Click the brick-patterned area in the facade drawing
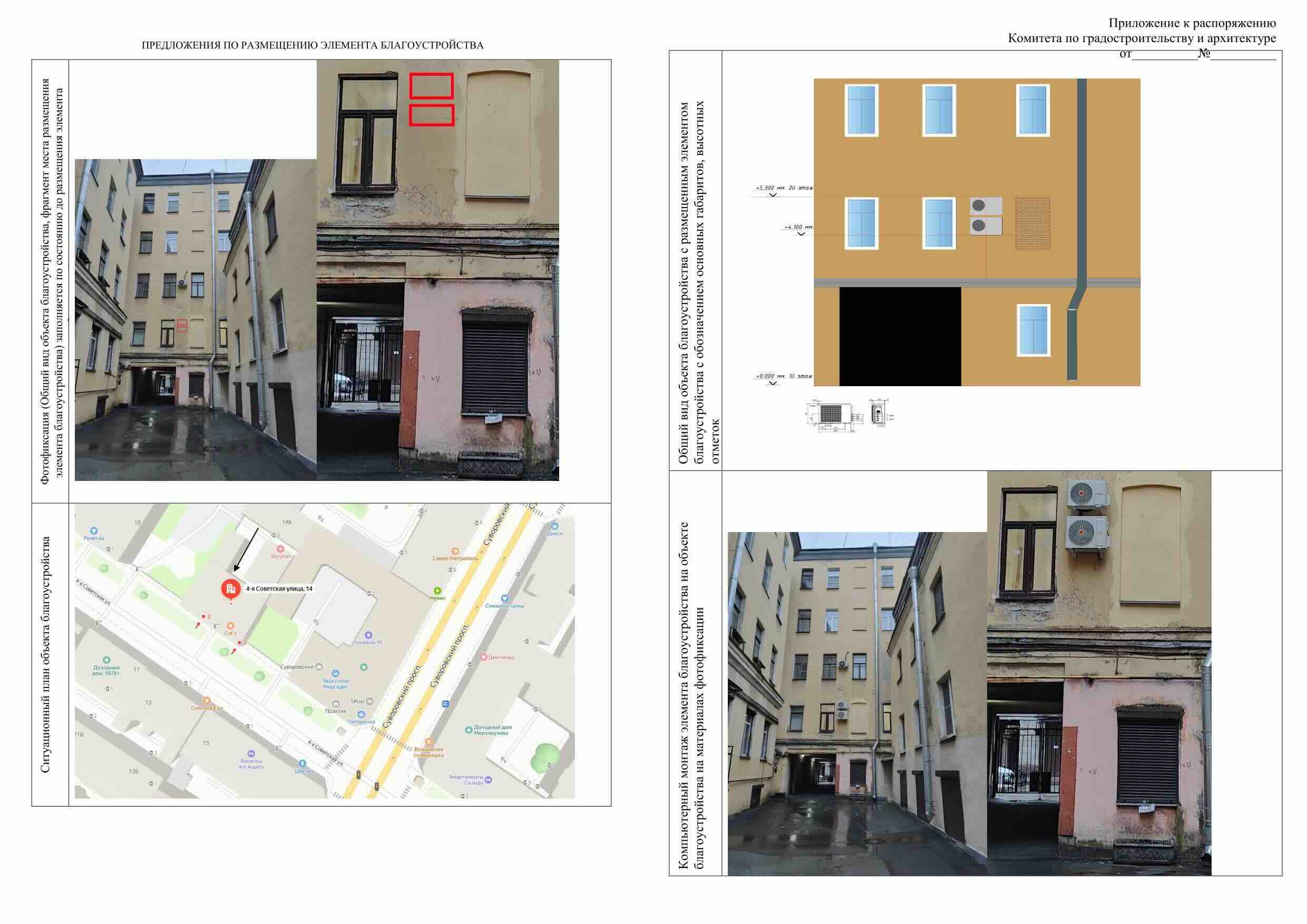 point(1033,223)
